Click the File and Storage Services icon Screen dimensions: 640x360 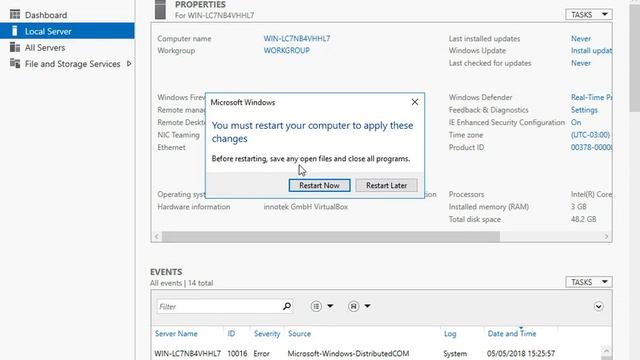tap(15, 64)
